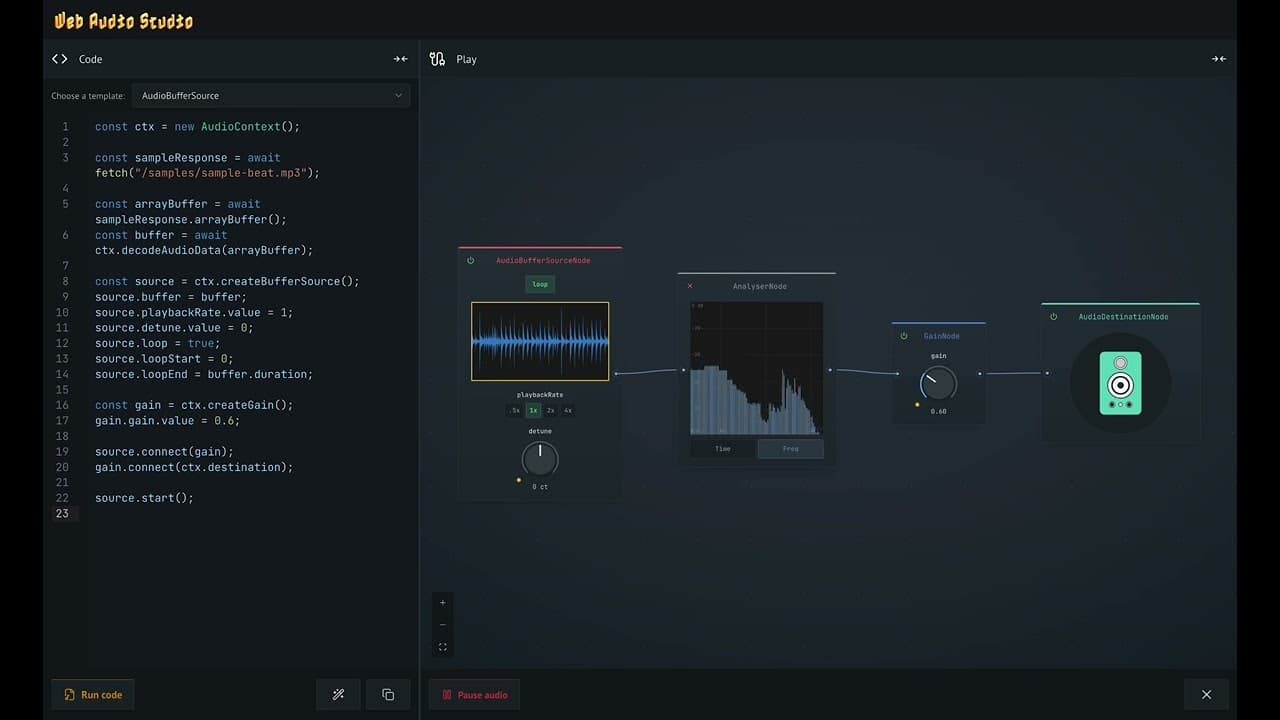Open the template dropdown showing AudioBufferSource

click(x=270, y=95)
